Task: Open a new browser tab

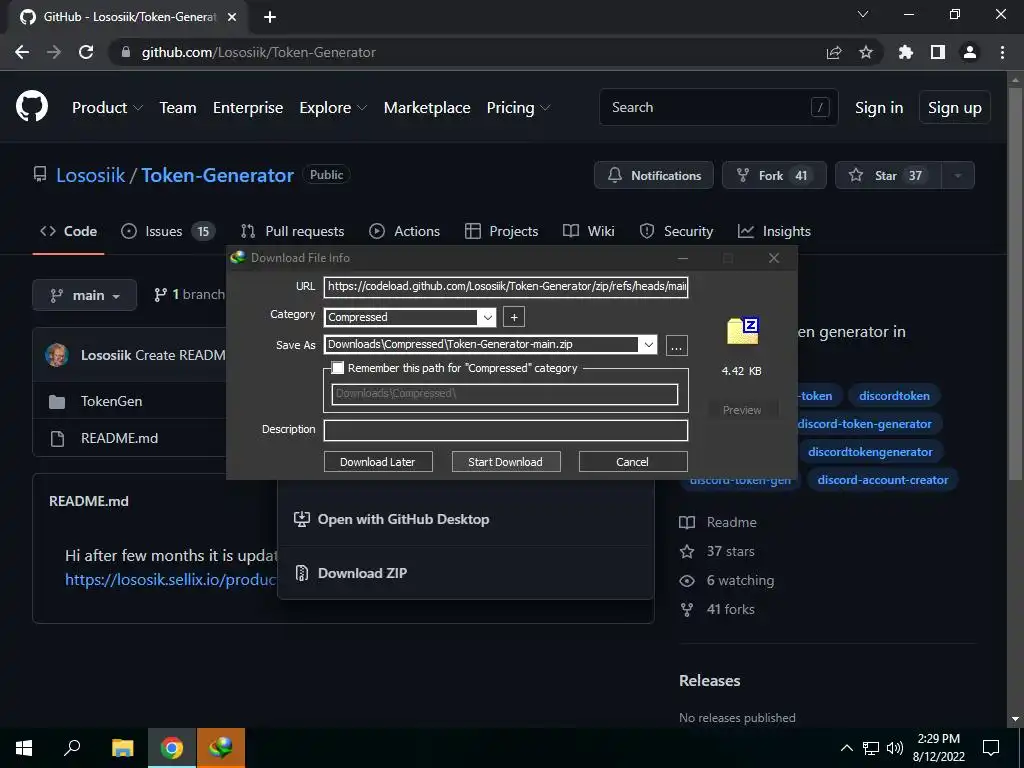Action: click(x=270, y=17)
